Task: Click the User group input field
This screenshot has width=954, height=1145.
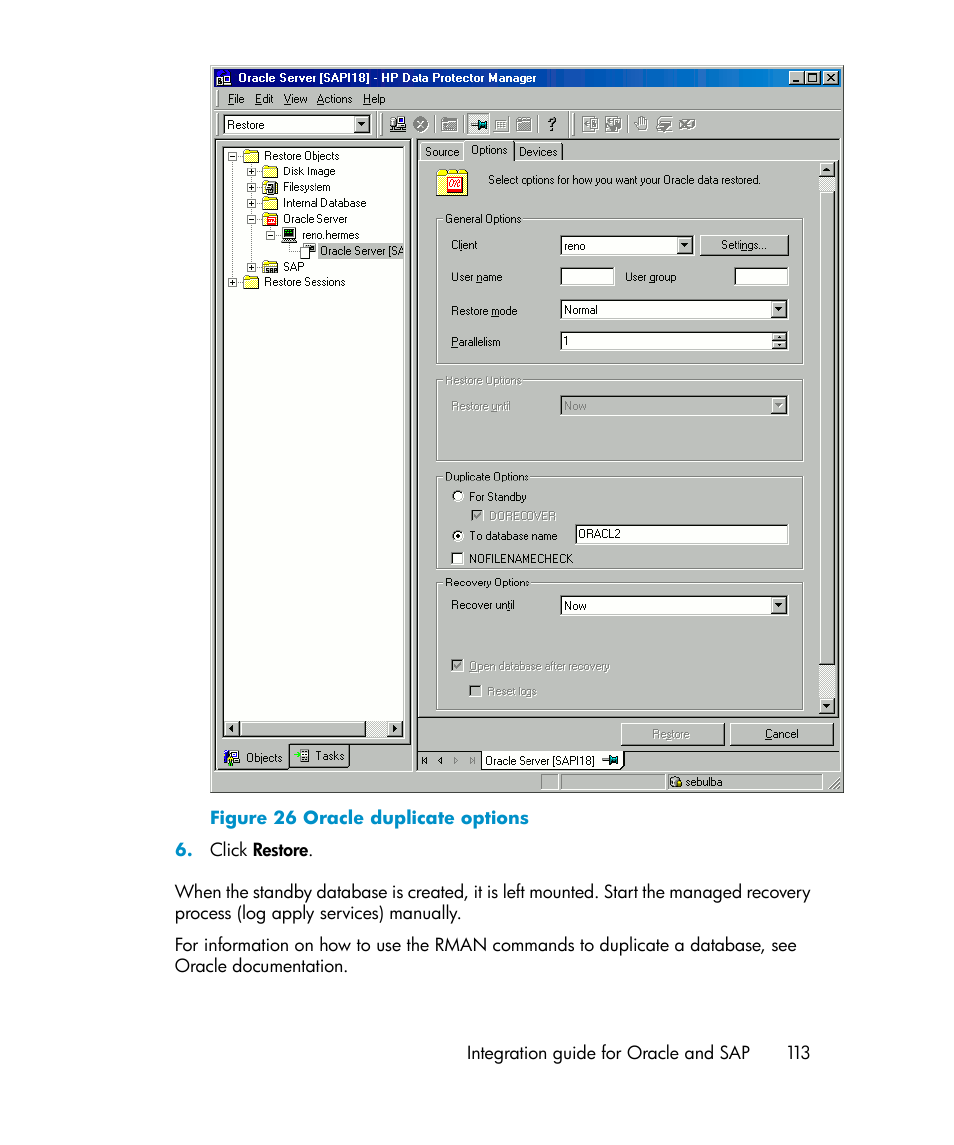Action: [x=761, y=277]
